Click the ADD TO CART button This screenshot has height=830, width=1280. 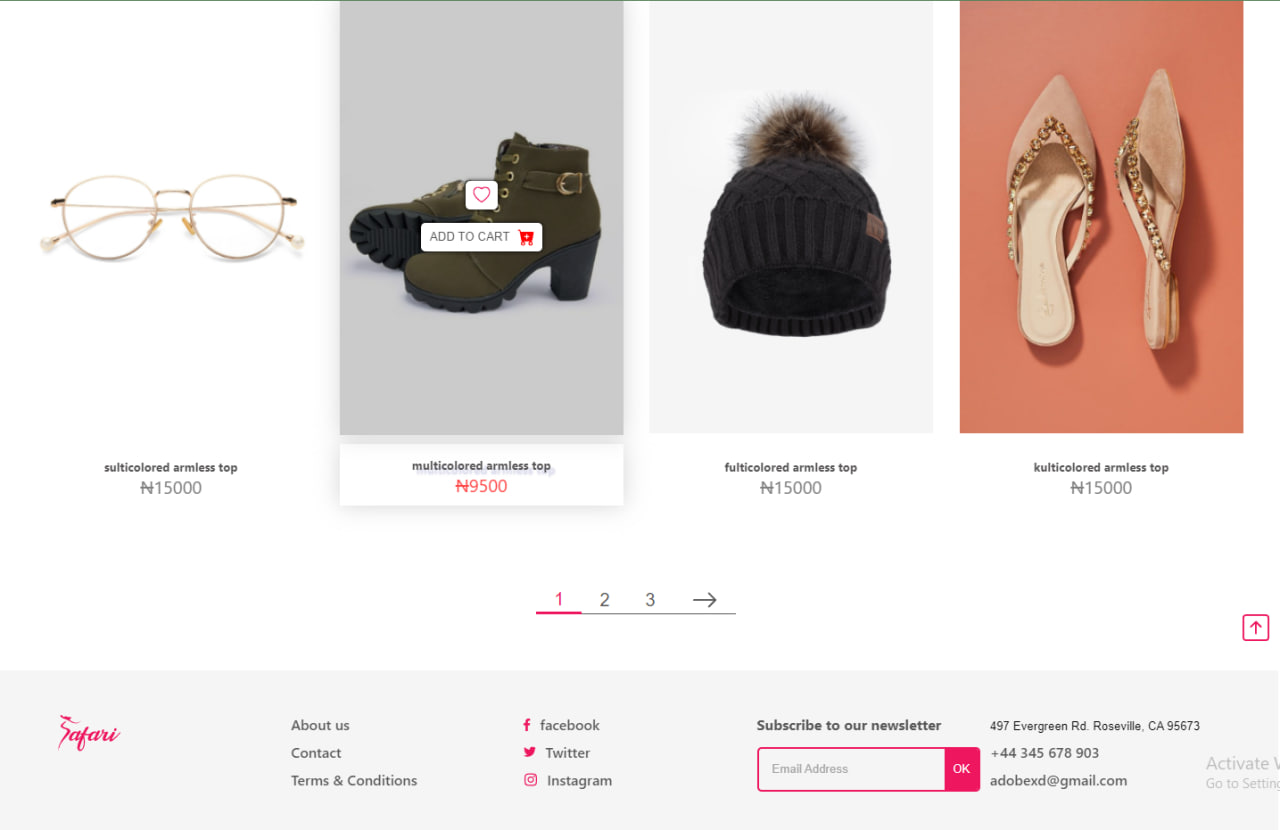(x=481, y=237)
